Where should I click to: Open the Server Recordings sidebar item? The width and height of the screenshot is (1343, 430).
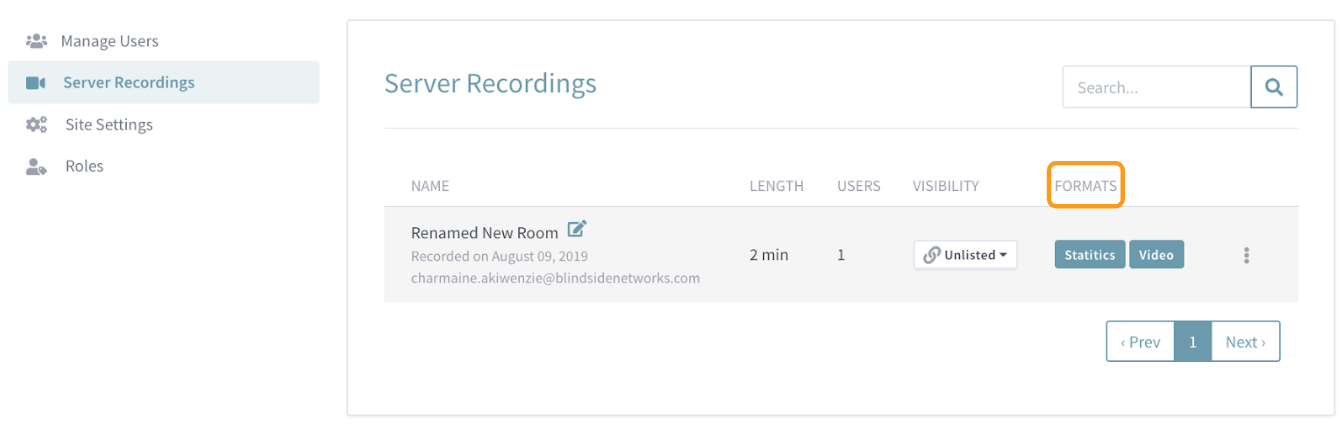click(163, 83)
